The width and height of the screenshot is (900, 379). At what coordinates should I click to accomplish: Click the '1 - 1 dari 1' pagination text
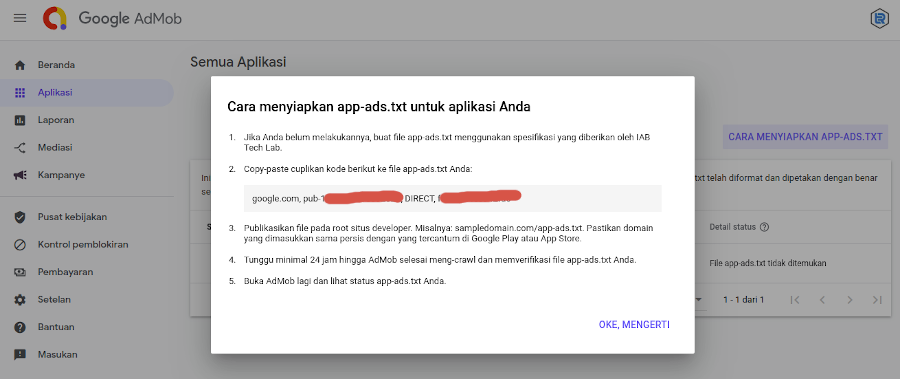click(x=743, y=300)
